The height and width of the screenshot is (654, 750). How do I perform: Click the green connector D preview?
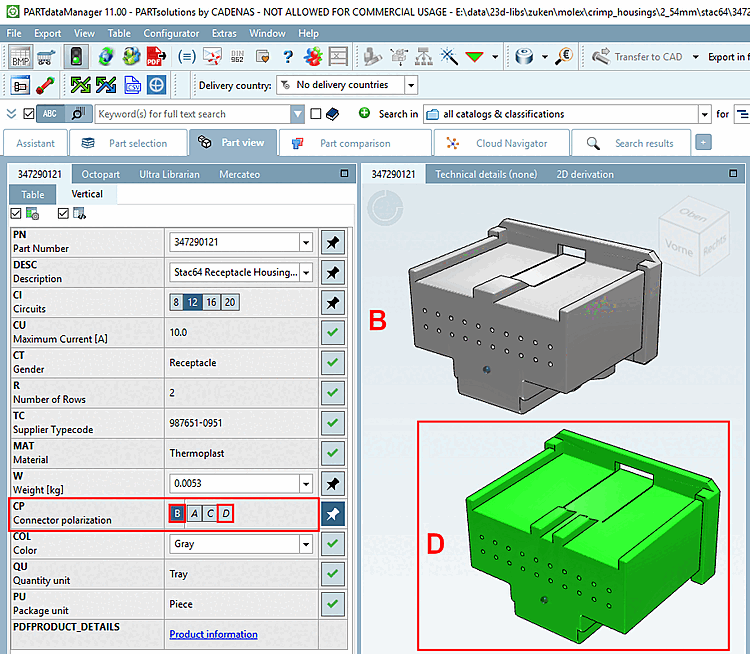pyautogui.click(x=573, y=535)
